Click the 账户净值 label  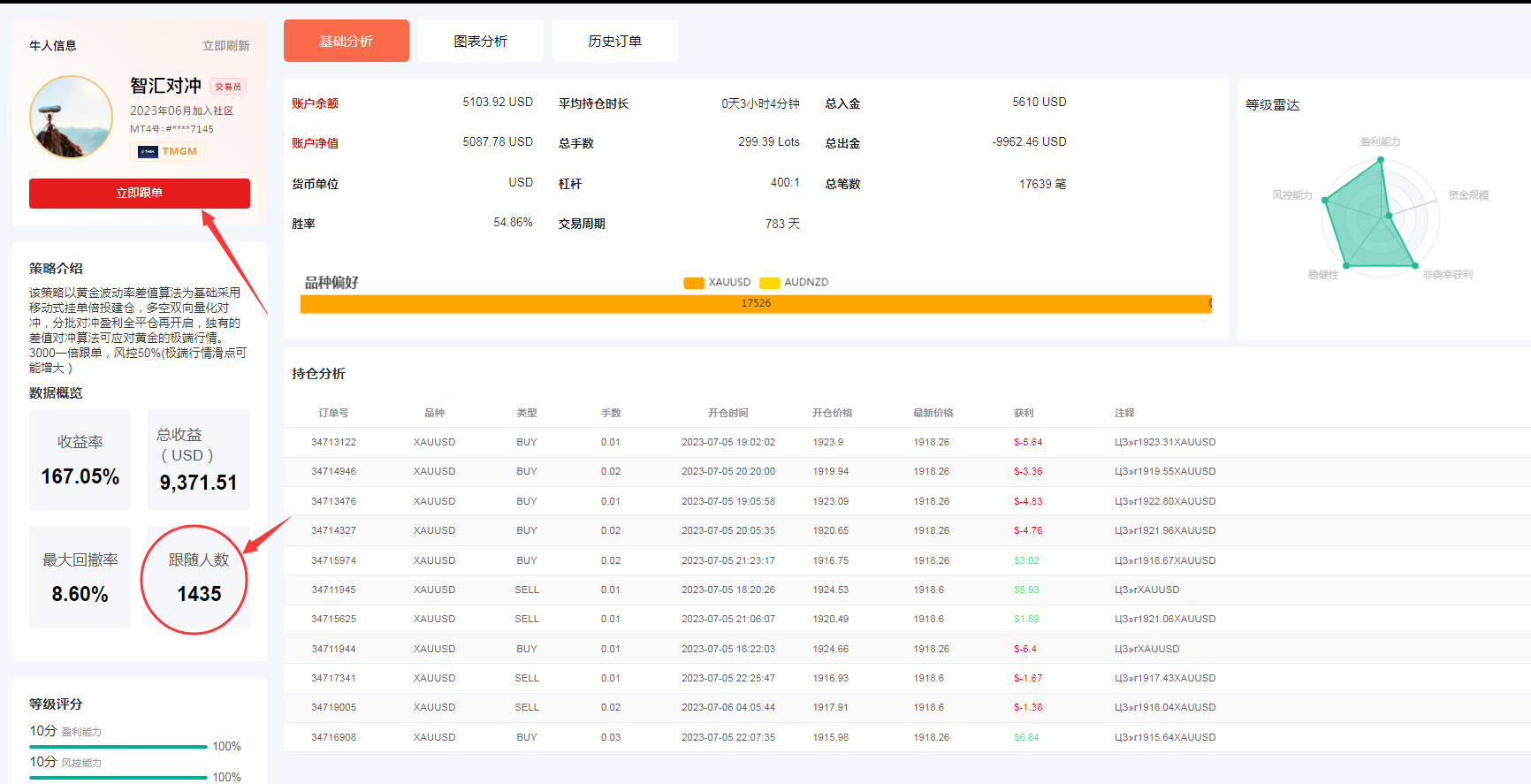click(316, 143)
